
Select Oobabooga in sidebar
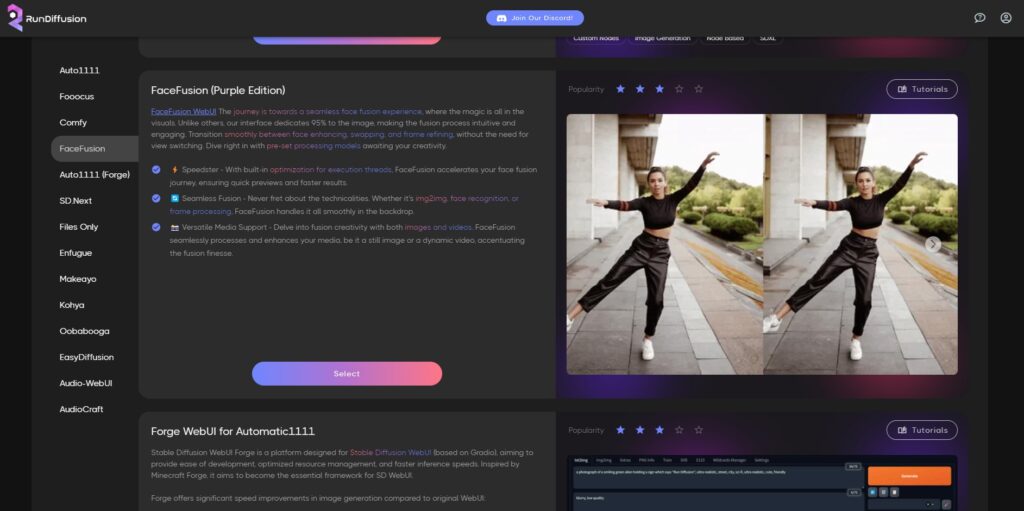(x=84, y=331)
